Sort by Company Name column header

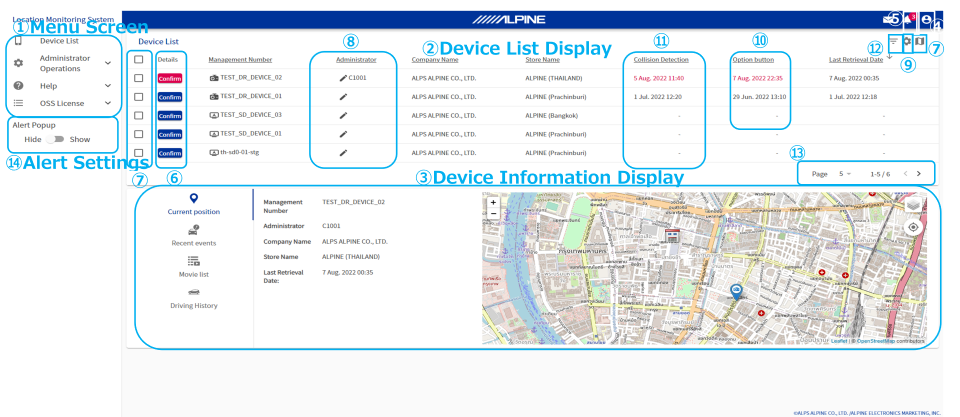(435, 59)
